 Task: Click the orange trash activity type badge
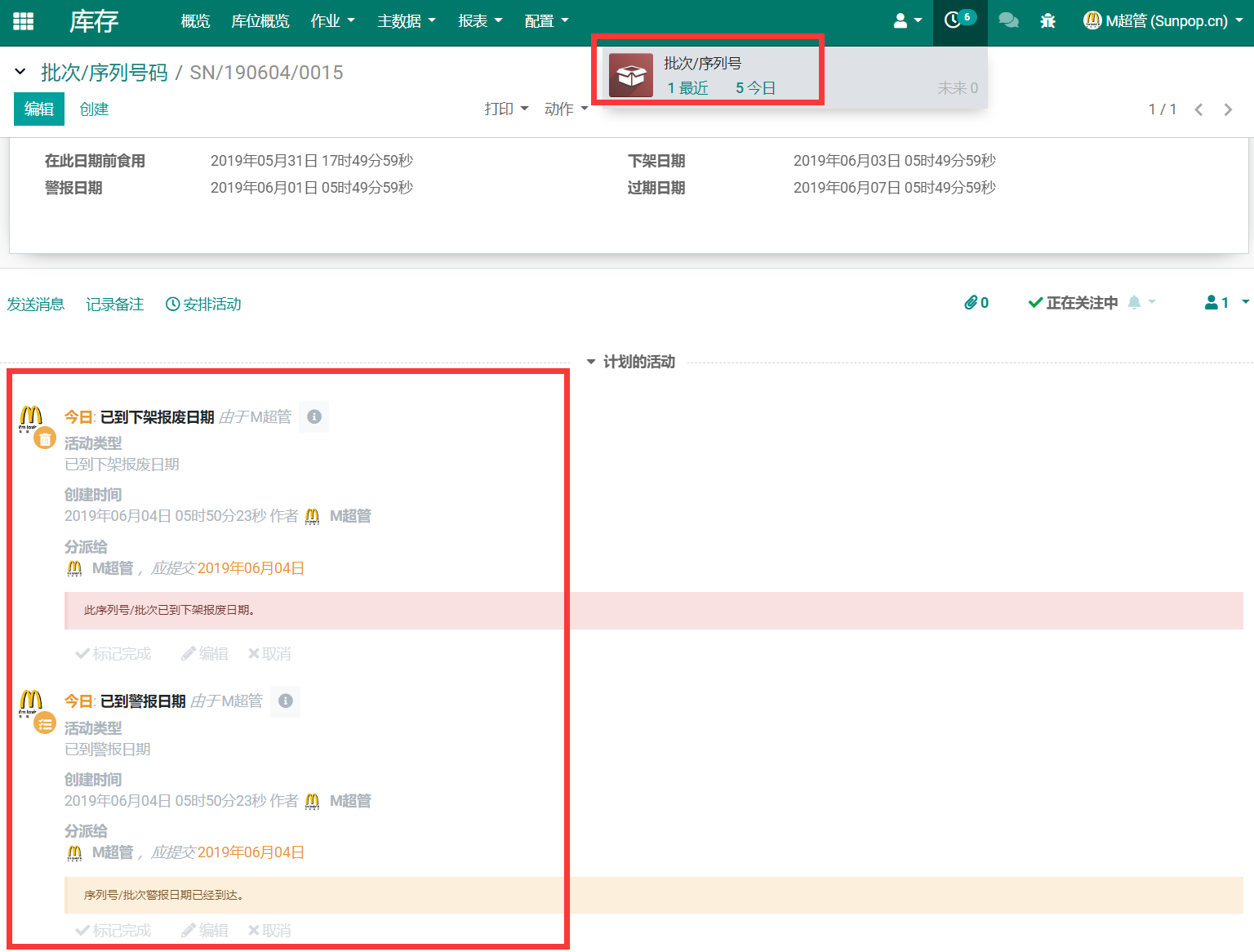[x=45, y=439]
